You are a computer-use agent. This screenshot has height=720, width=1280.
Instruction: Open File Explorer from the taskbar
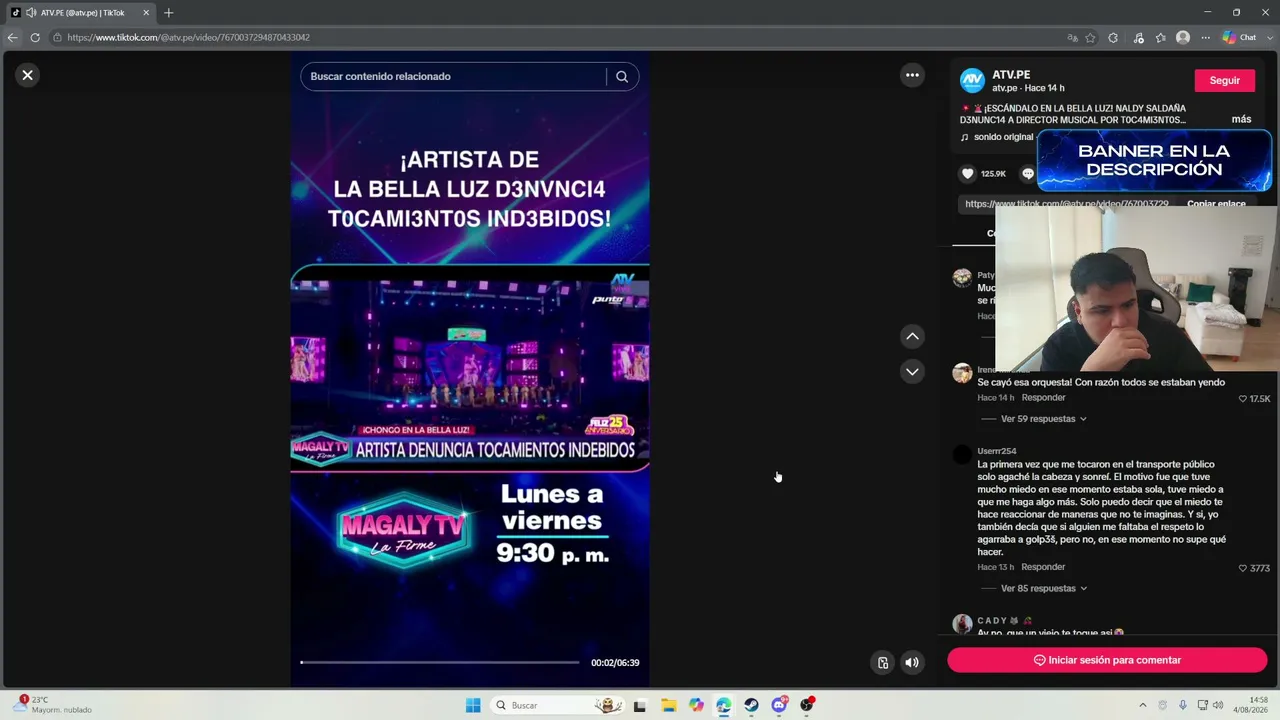coord(668,705)
